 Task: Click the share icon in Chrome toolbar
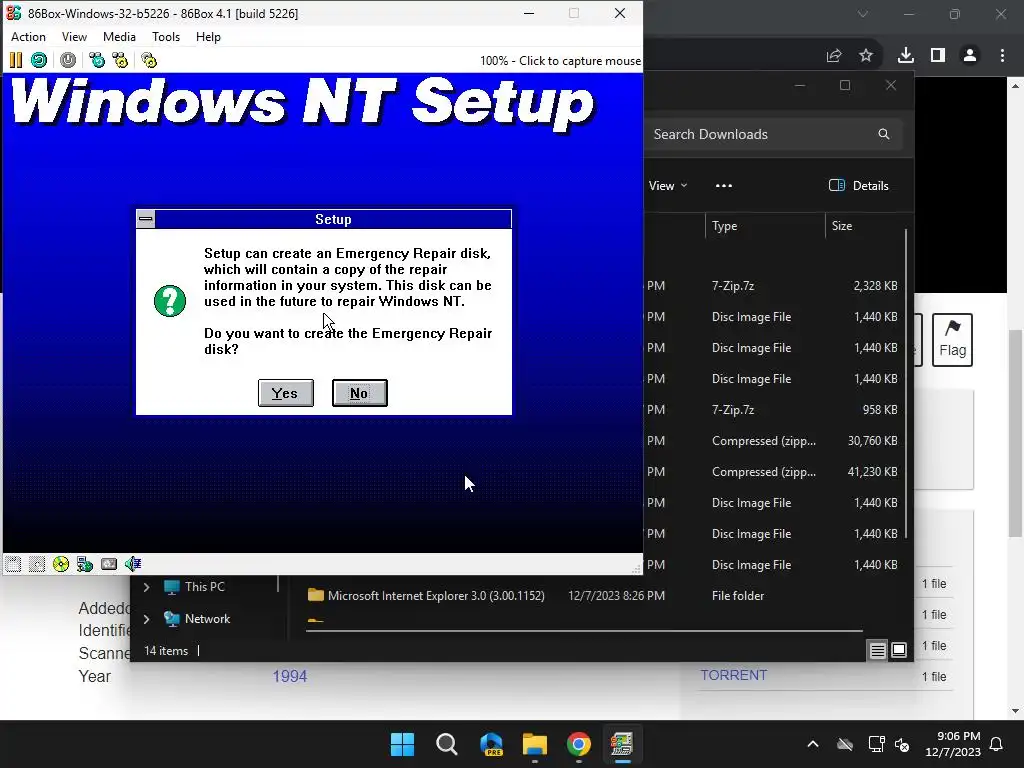[834, 56]
